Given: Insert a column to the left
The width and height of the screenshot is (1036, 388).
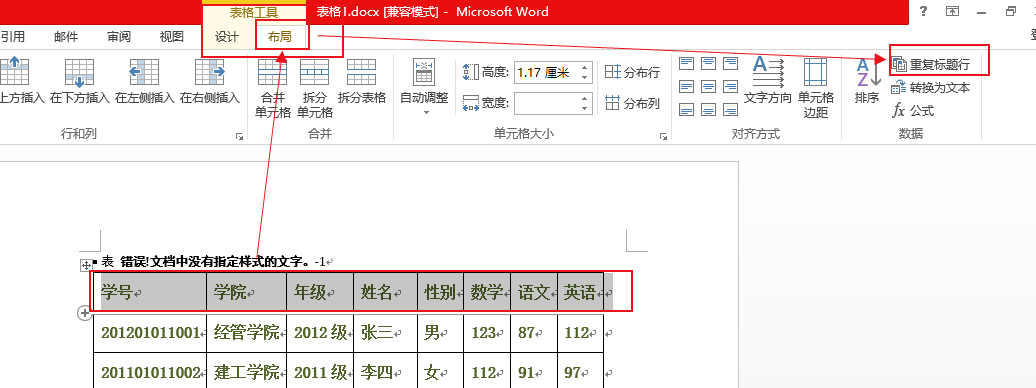Looking at the screenshot, I should [x=145, y=81].
